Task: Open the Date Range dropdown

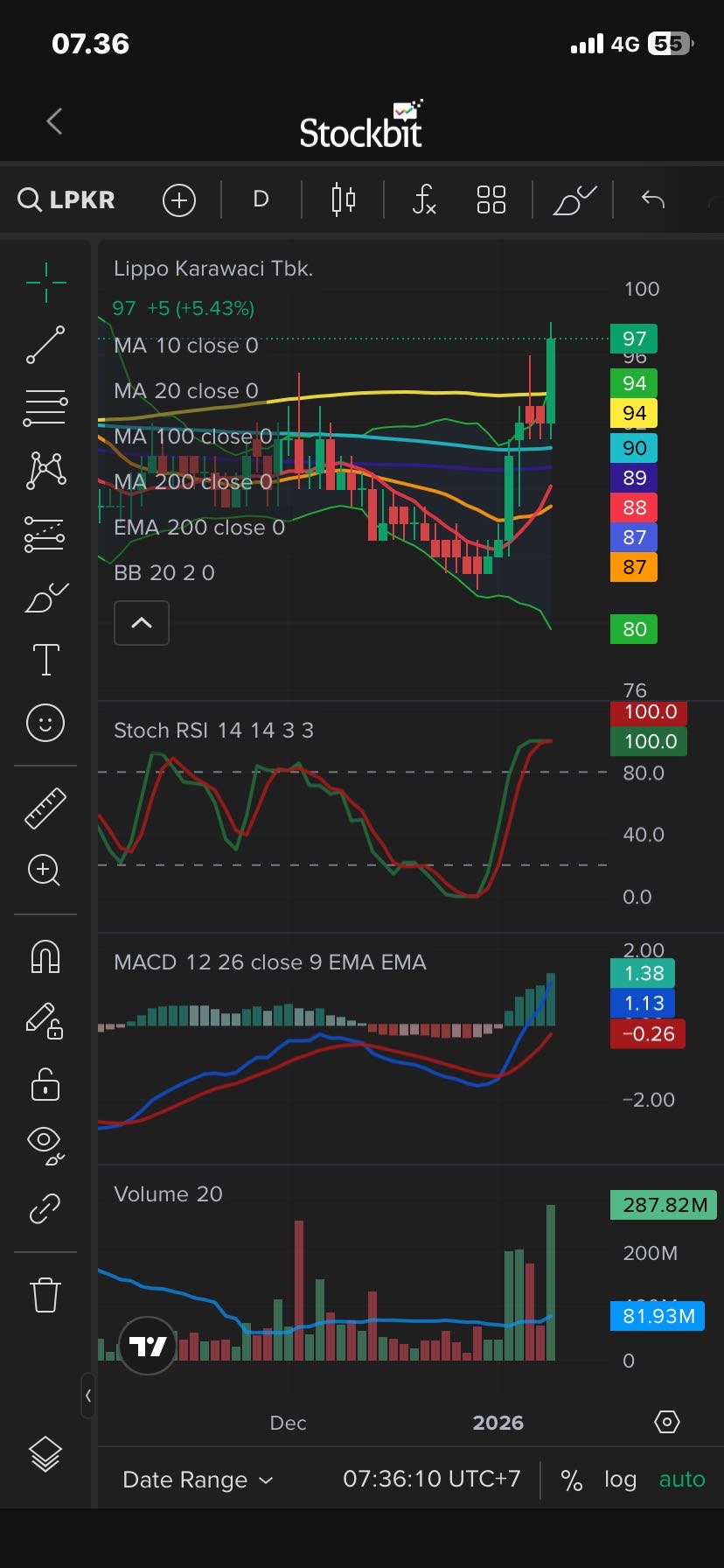Action: tap(198, 1480)
